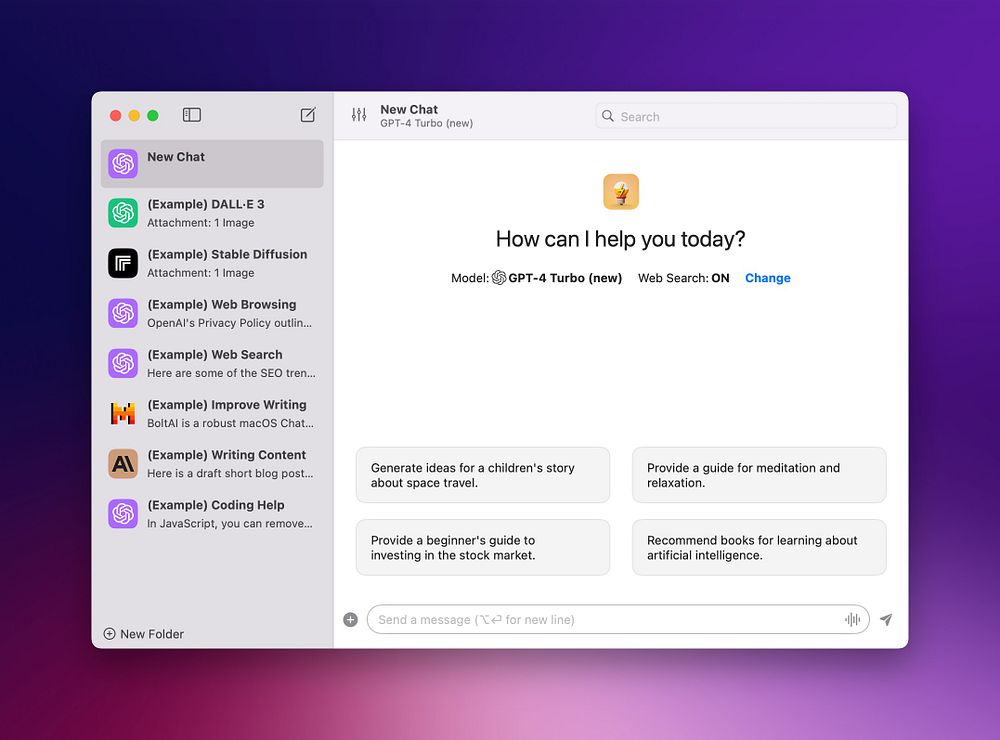
Task: Focus the Send a message input field
Action: click(618, 619)
